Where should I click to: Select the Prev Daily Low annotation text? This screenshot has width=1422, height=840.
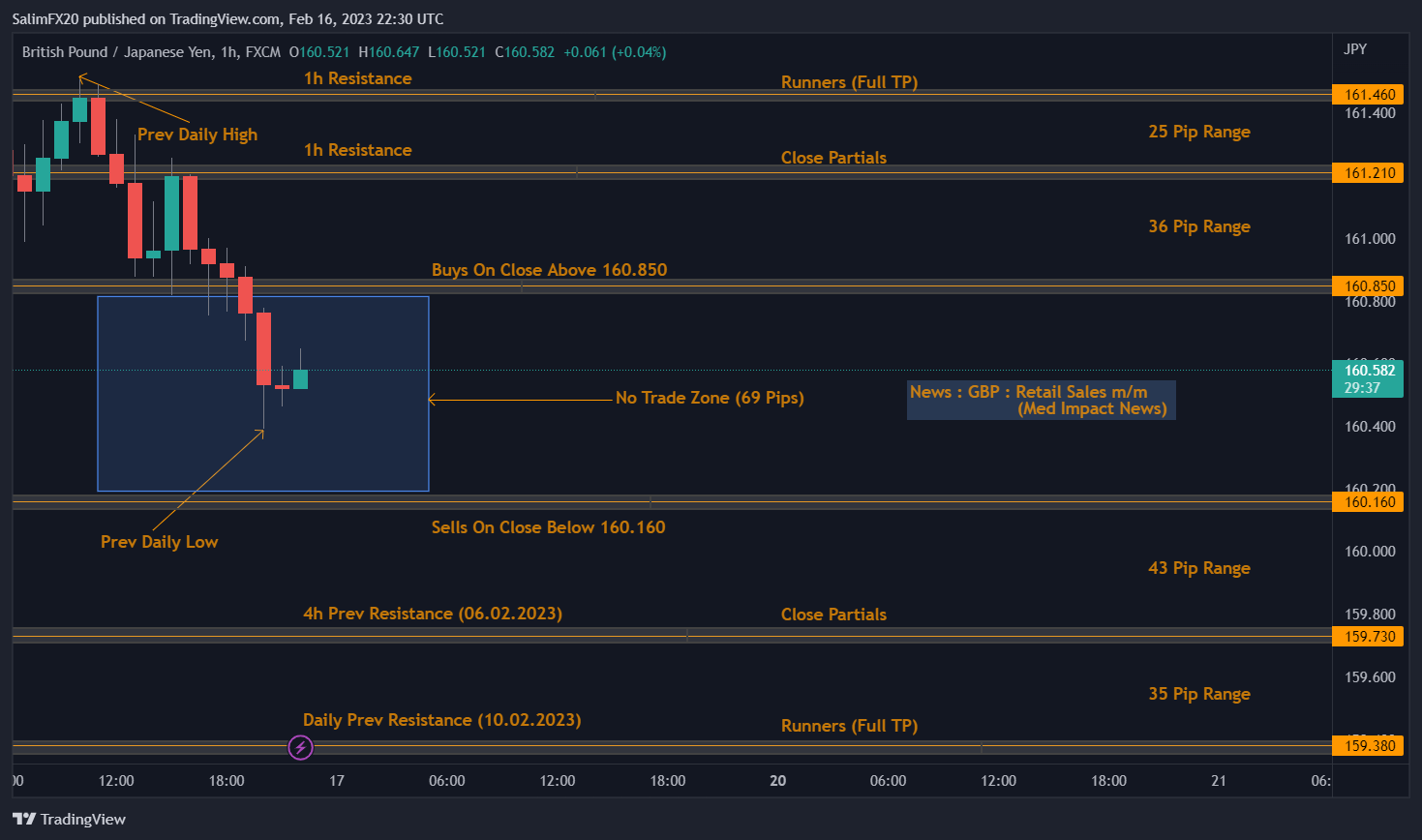(160, 542)
